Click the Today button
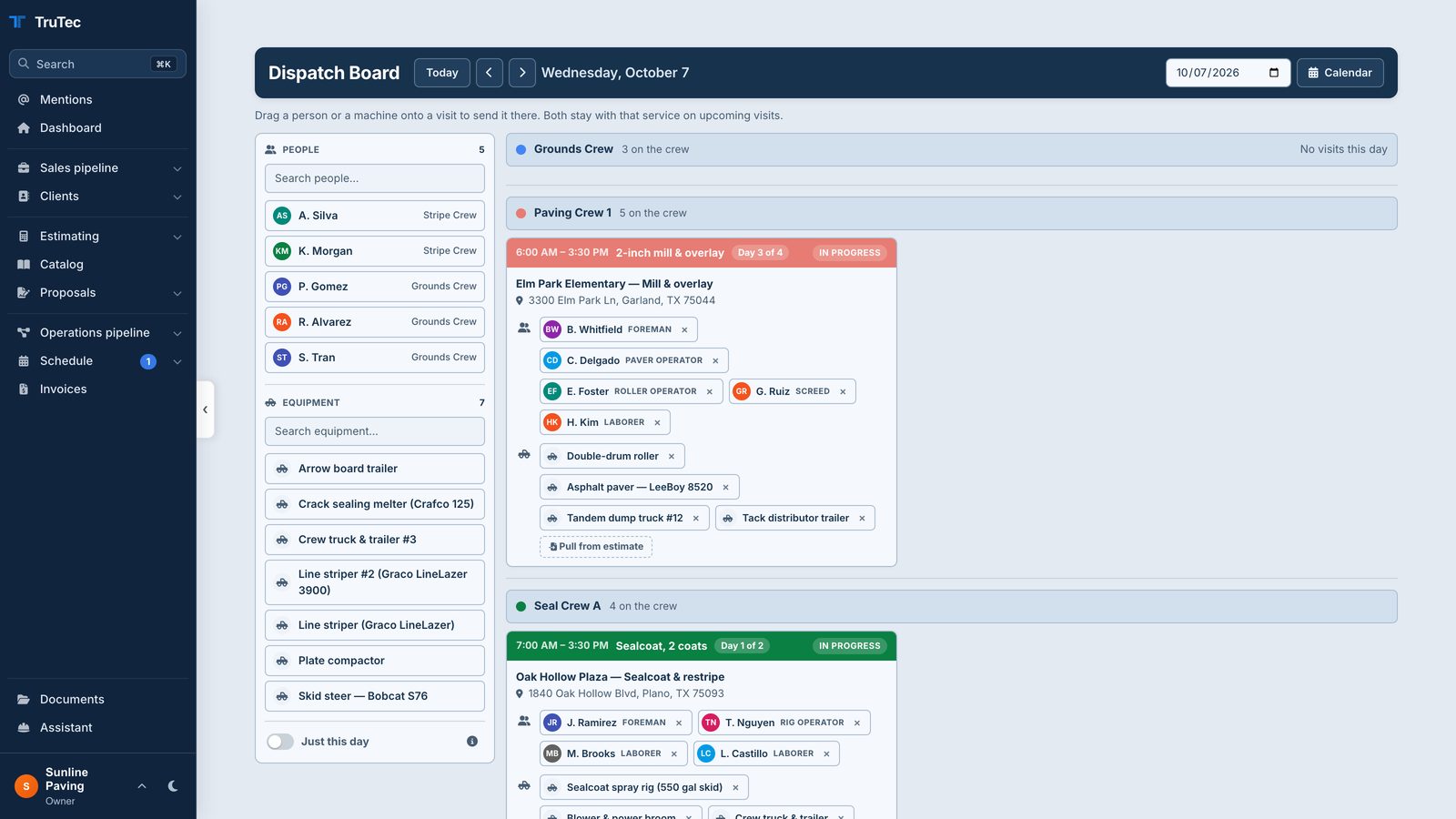This screenshot has height=819, width=1456. click(x=442, y=73)
